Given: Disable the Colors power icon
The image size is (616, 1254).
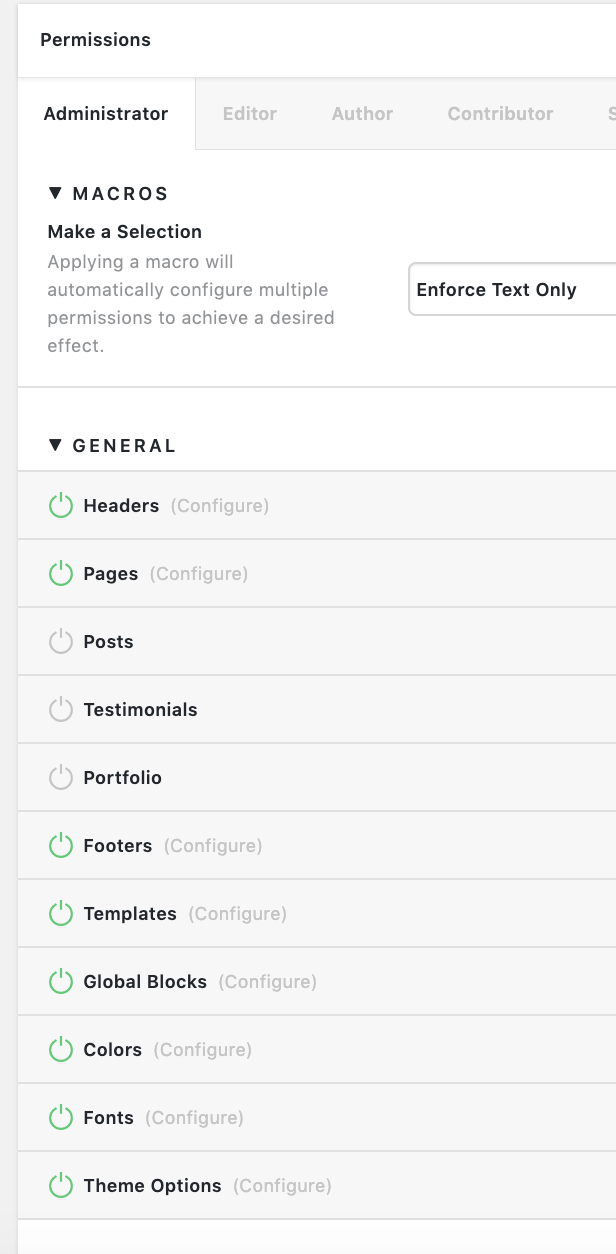Looking at the screenshot, I should point(61,1050).
